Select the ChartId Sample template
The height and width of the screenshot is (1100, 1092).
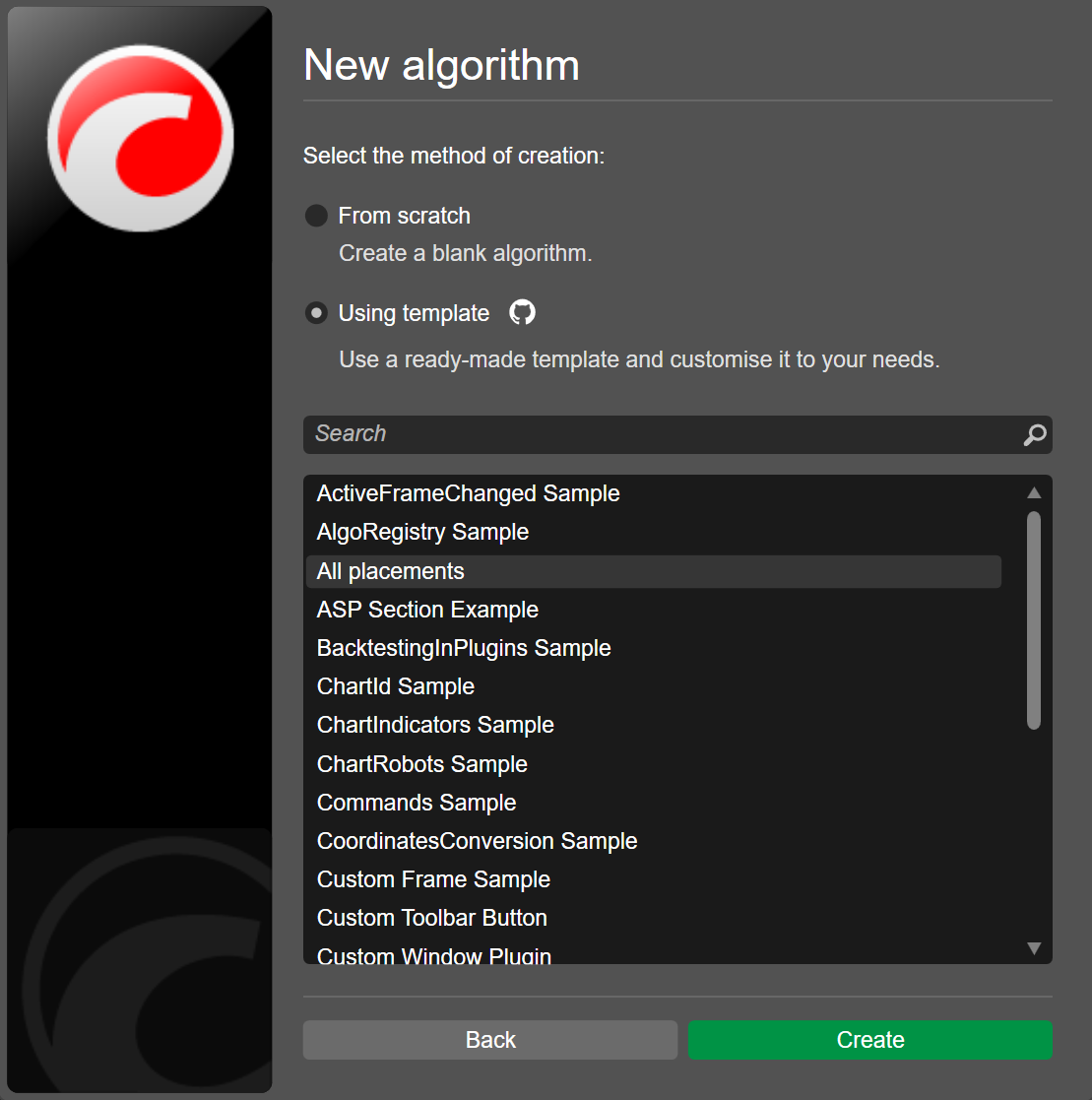click(x=396, y=686)
